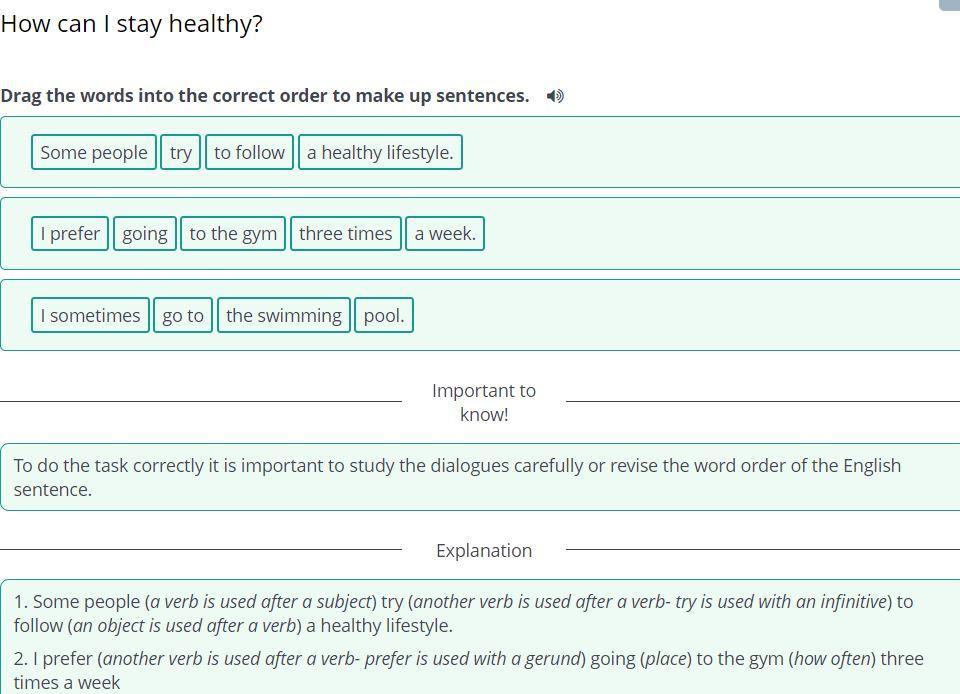Choose the 'to the gym' tile
960x694 pixels.
[233, 234]
